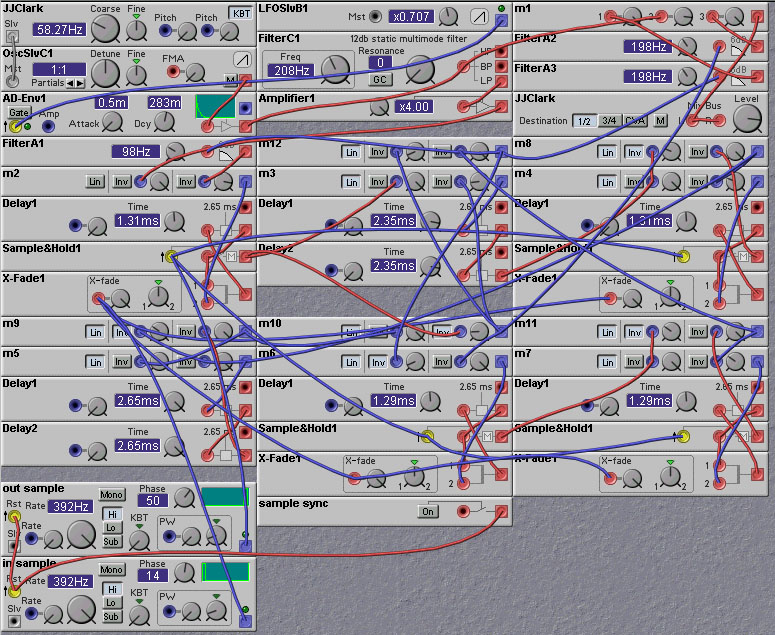Viewport: 775px width, 635px height.
Task: Toggle Mono on the out sample module
Action: tap(112, 495)
